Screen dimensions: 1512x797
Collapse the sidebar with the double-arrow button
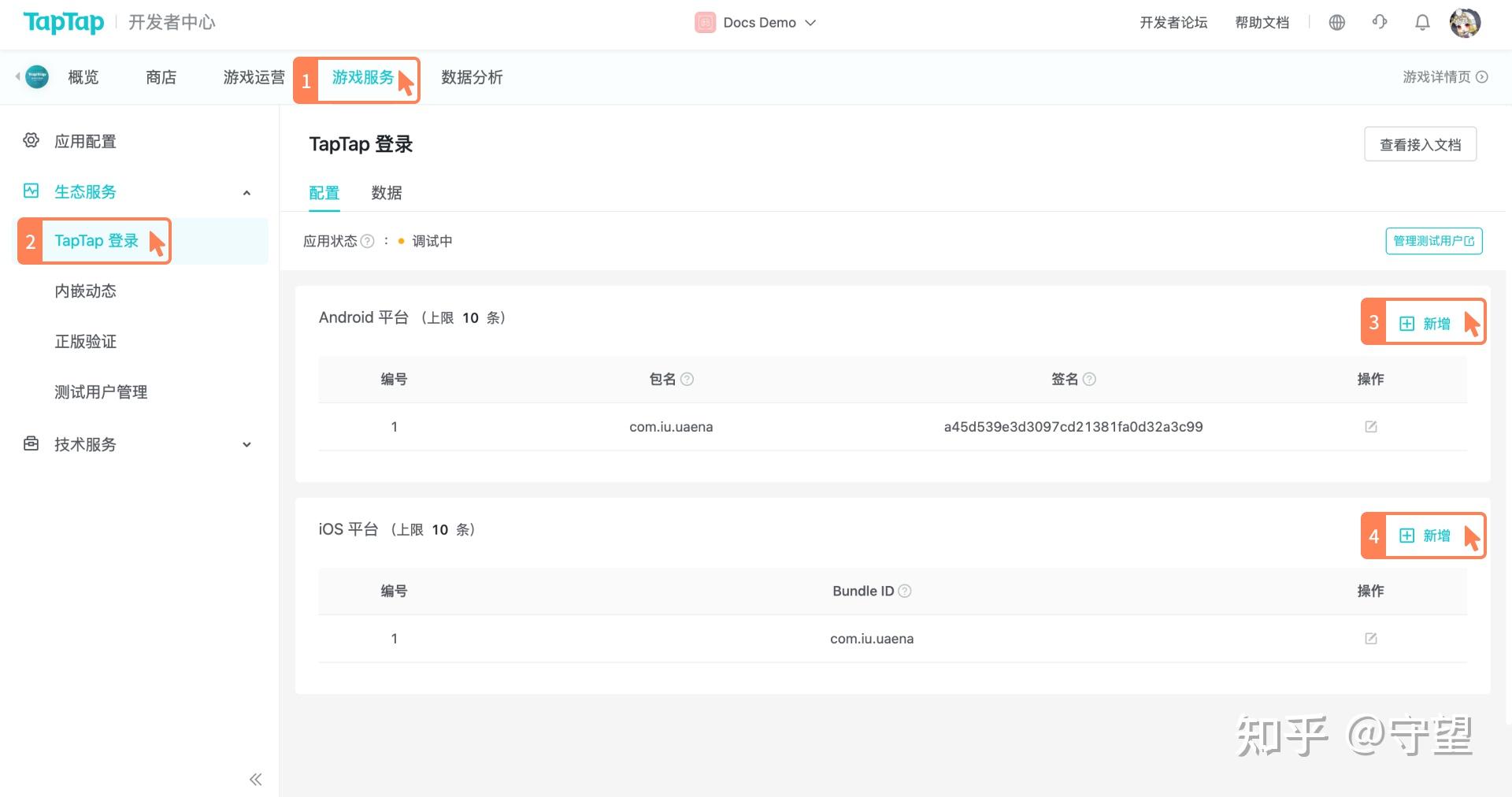pos(255,778)
